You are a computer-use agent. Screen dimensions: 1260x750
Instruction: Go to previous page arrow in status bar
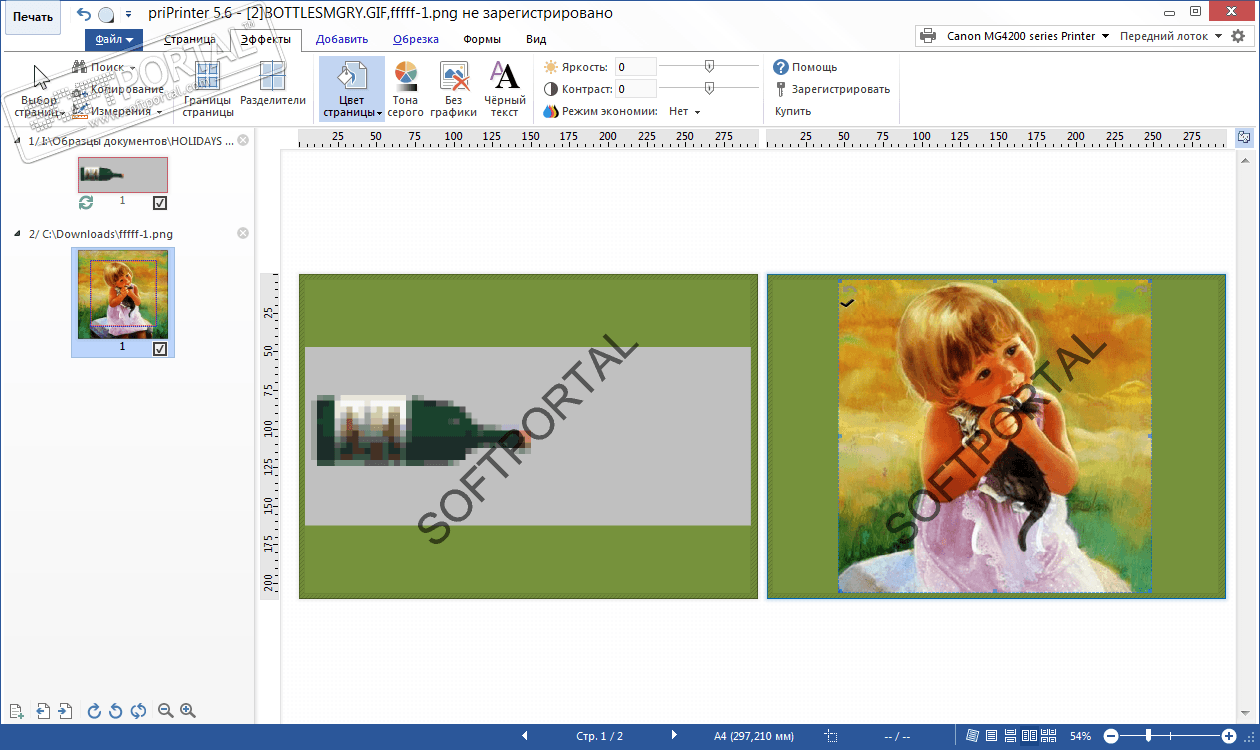click(x=525, y=736)
